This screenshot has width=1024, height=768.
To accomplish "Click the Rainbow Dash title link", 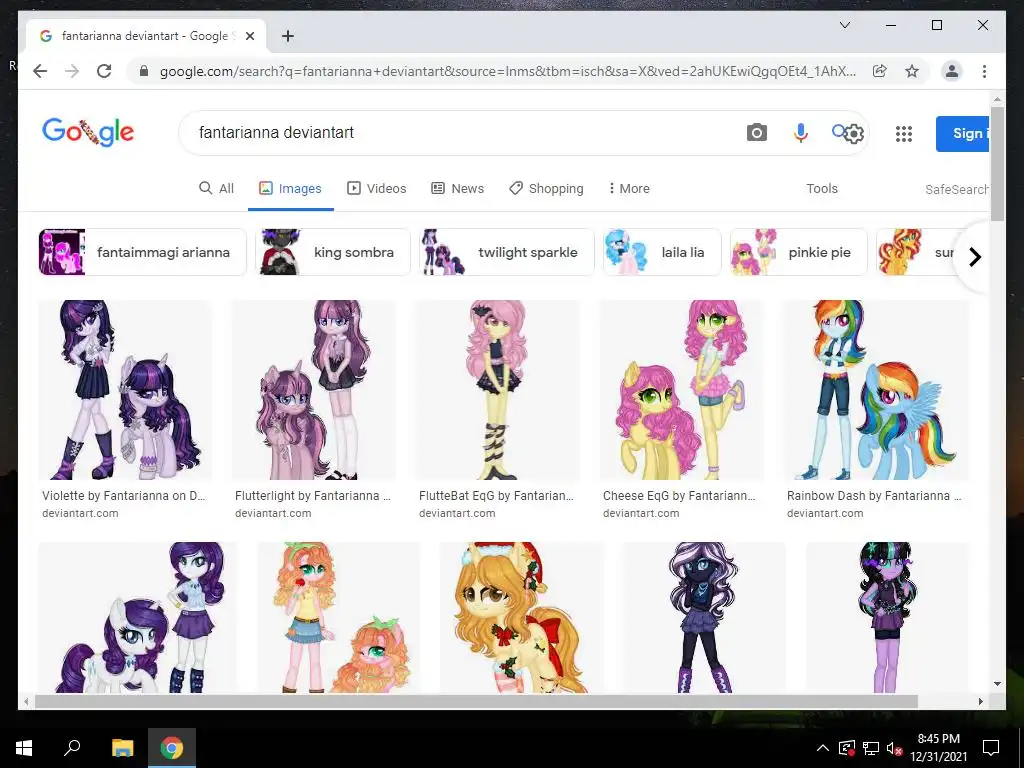I will pyautogui.click(x=874, y=496).
